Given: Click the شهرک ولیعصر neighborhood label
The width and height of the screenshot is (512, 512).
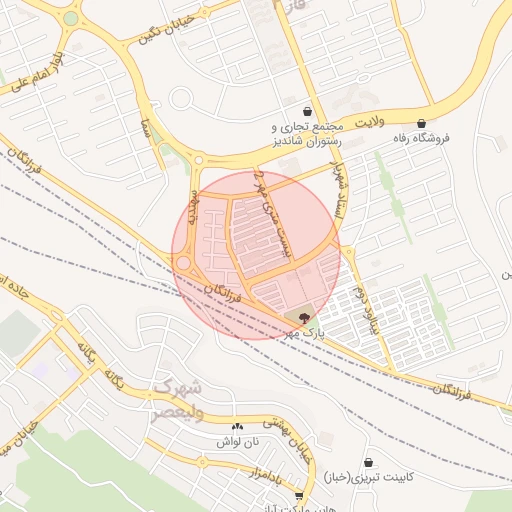Looking at the screenshot, I should 178,401.
